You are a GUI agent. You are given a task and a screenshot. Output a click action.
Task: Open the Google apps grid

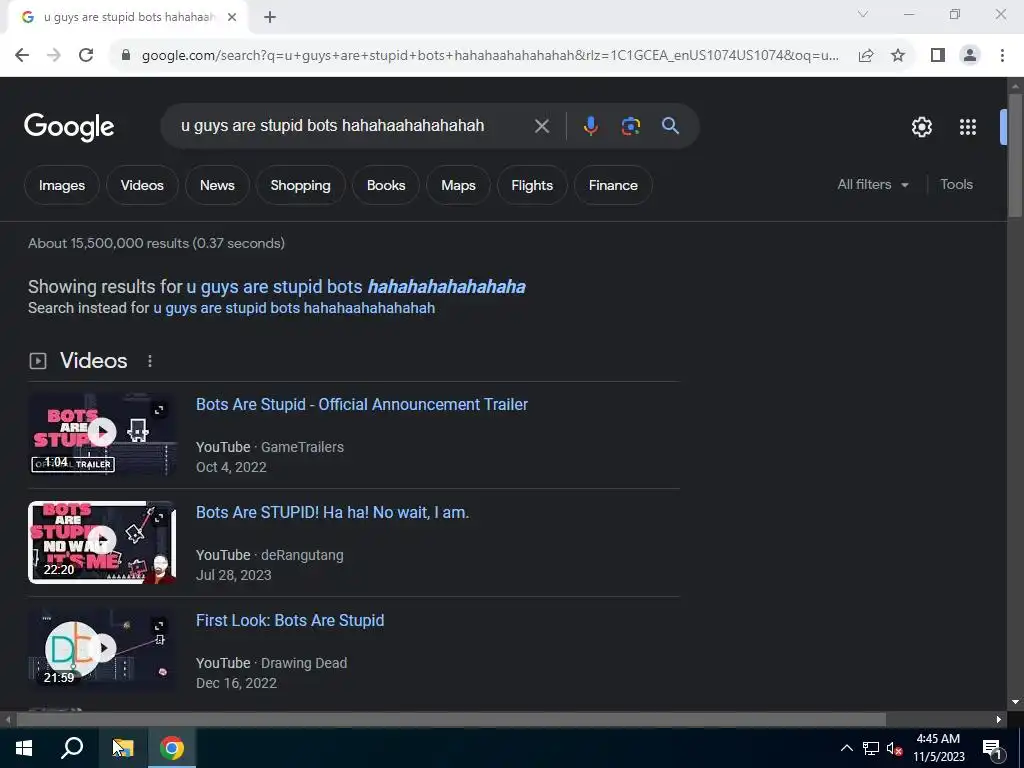(x=968, y=127)
